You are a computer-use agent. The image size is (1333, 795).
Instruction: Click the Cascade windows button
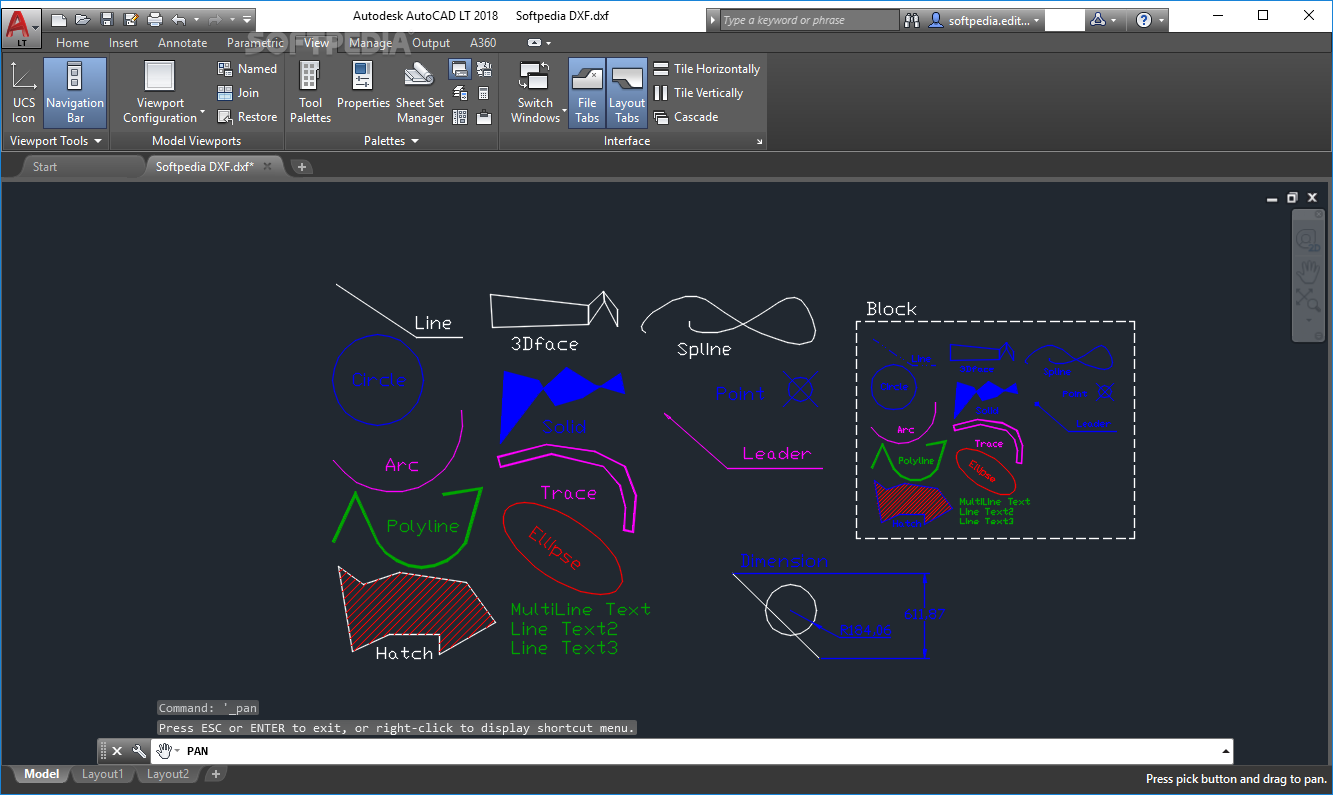tap(686, 117)
